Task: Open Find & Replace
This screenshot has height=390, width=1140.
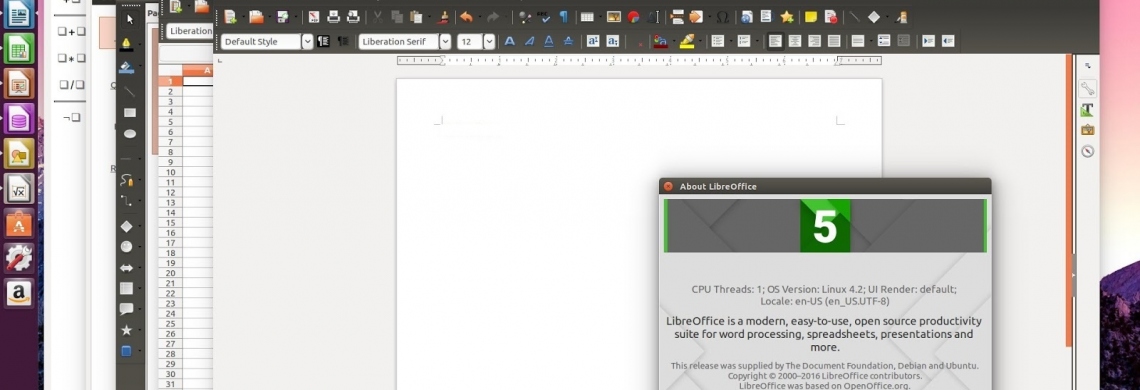Action: click(525, 17)
